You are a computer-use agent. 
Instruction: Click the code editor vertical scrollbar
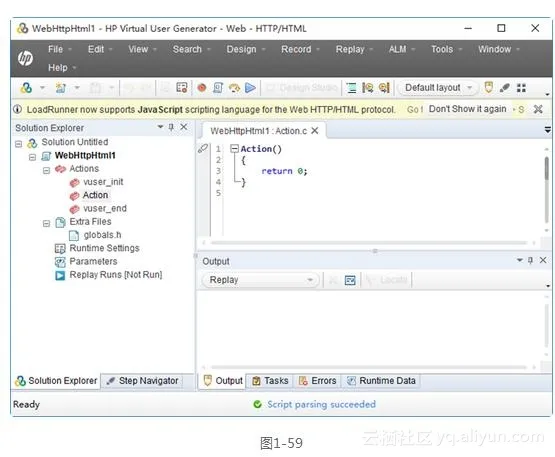(547, 189)
